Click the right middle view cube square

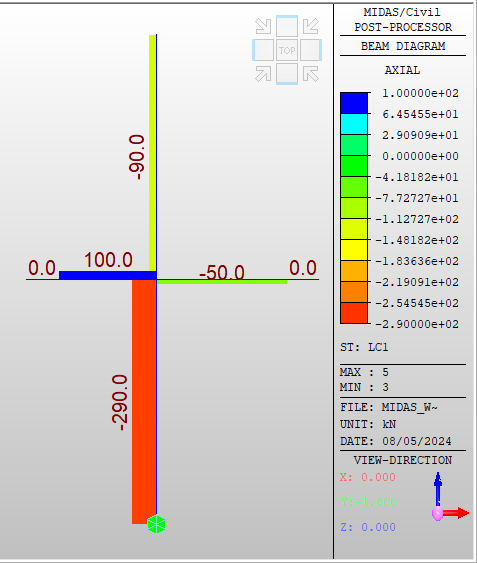[x=311, y=50]
